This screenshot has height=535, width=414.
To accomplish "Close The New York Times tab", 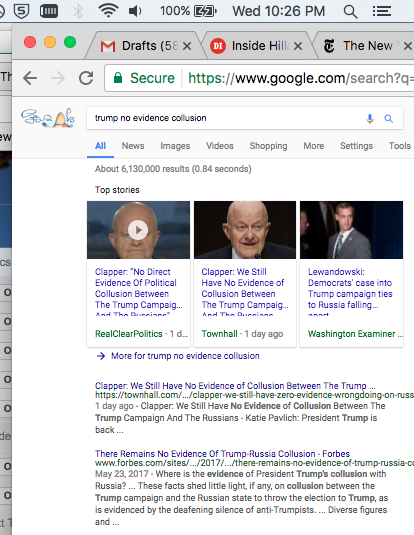I will pyautogui.click(x=408, y=46).
